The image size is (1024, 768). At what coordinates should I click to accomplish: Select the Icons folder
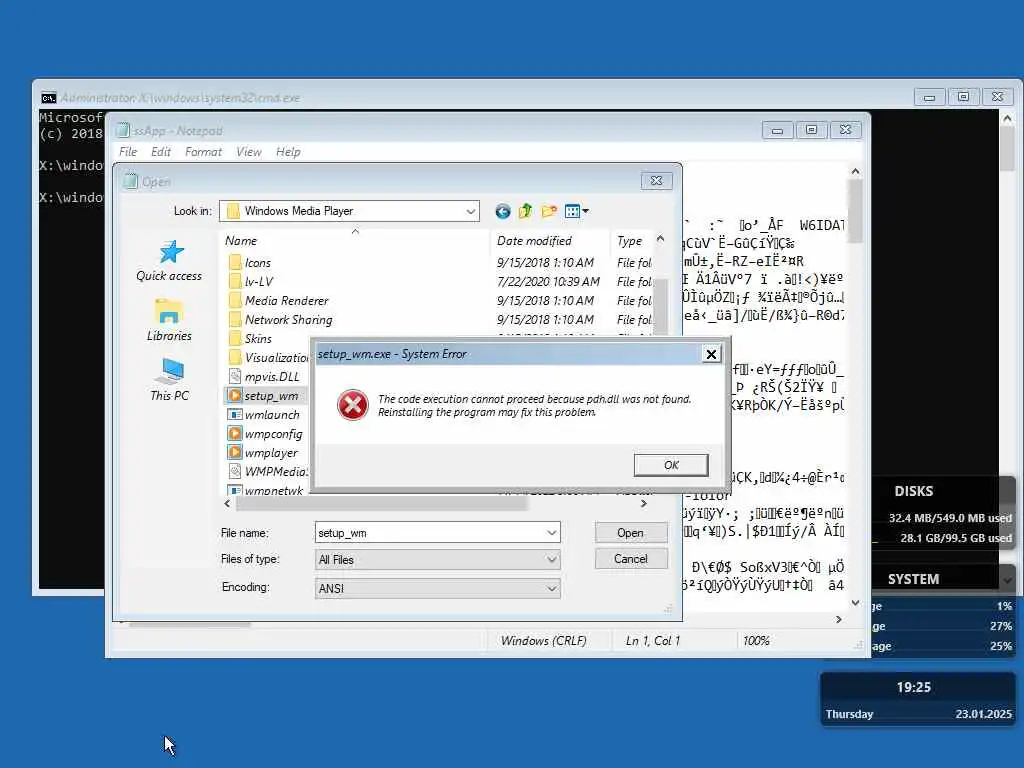257,263
